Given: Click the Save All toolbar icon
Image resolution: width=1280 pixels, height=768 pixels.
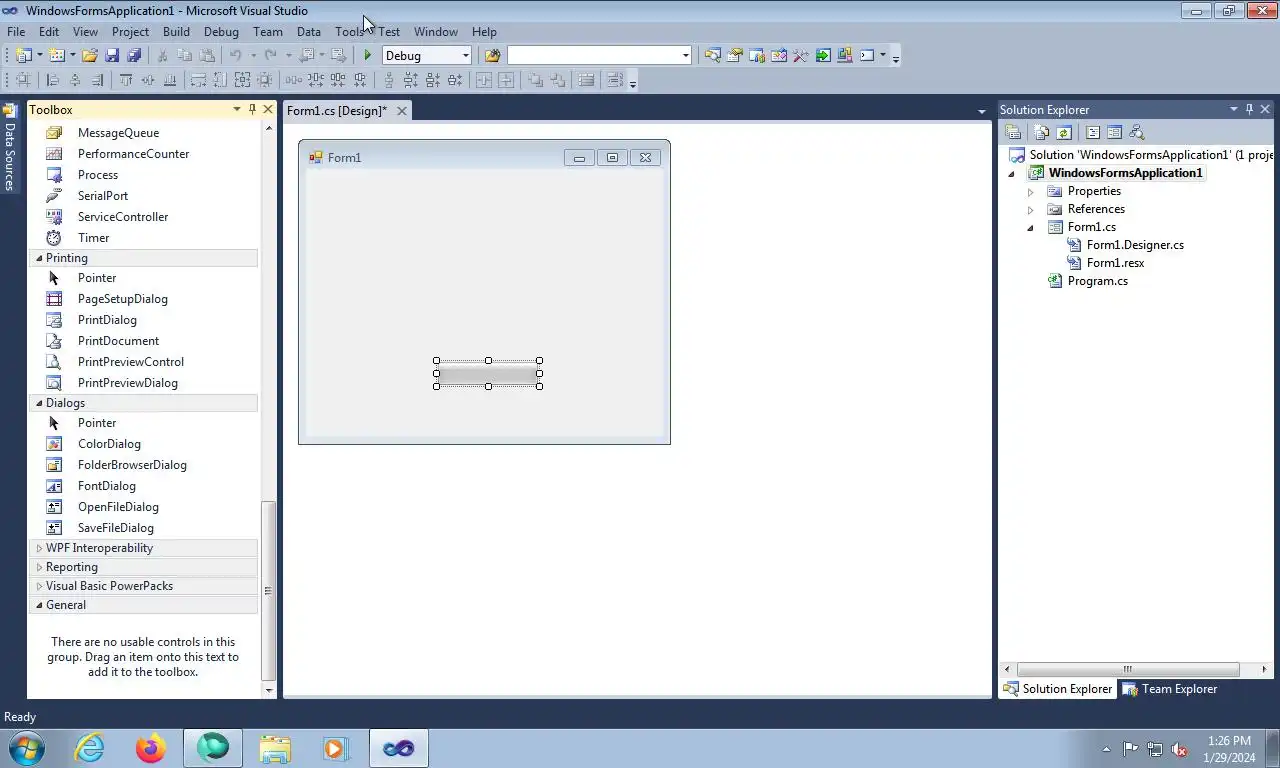Looking at the screenshot, I should click(134, 56).
